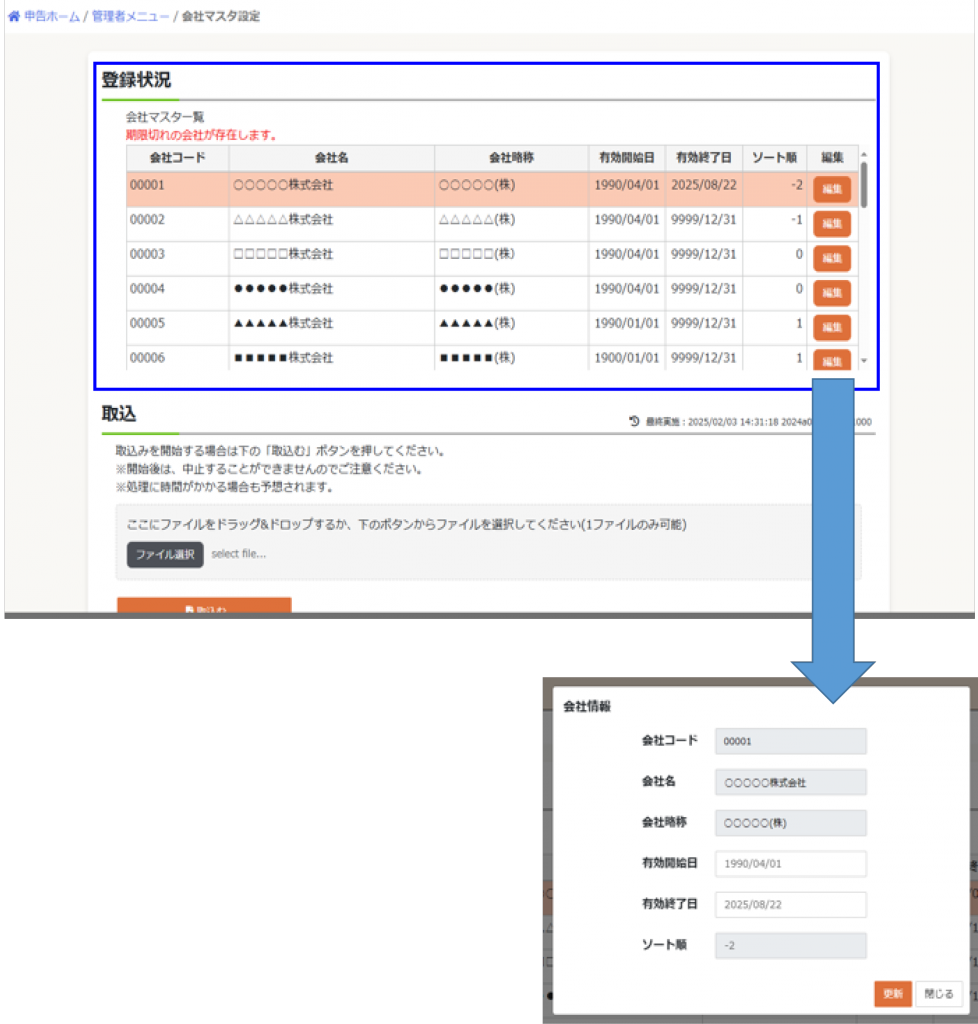
Task: Click the 会社コード field in the dialog
Action: click(791, 741)
